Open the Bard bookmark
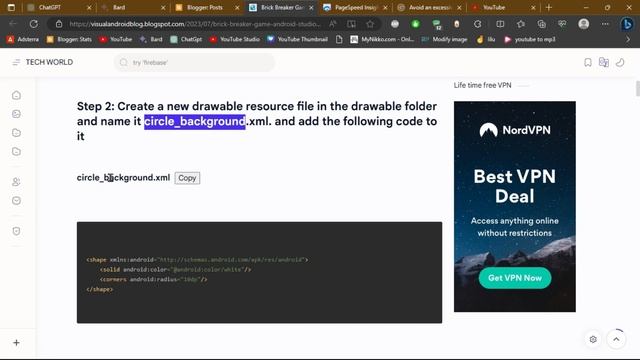 tap(151, 39)
